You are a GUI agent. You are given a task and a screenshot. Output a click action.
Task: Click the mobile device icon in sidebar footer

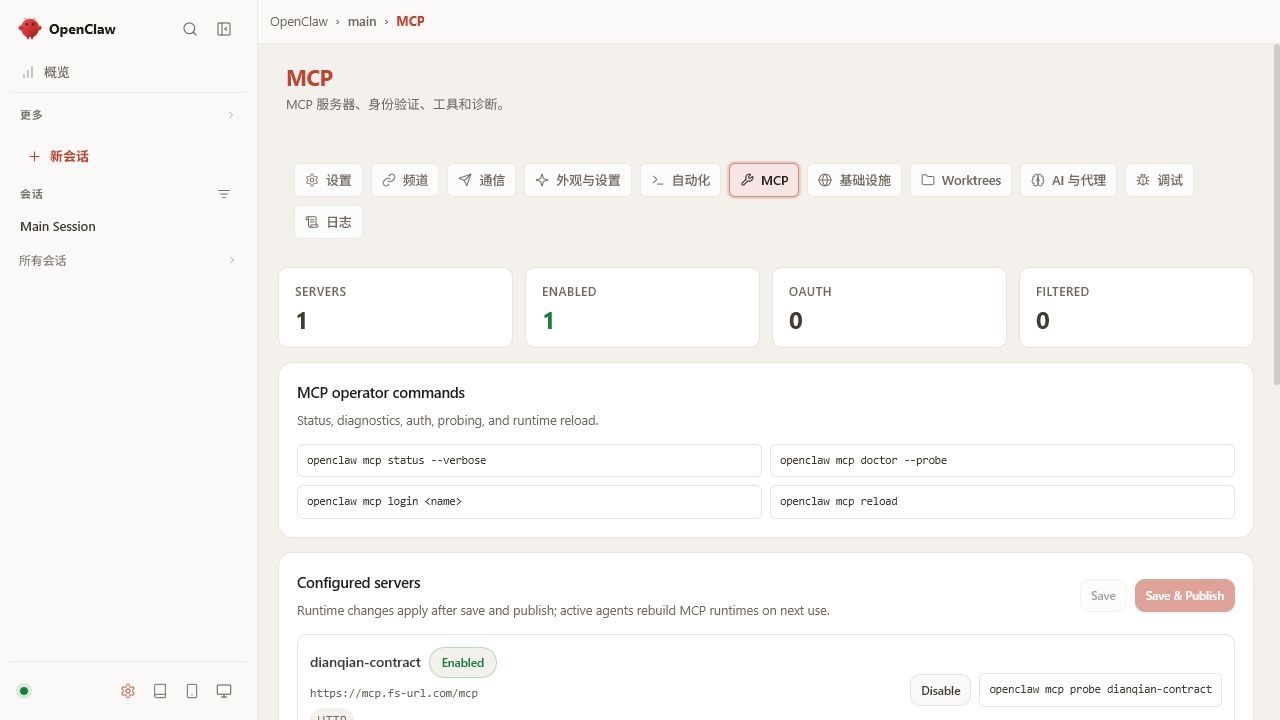[192, 691]
